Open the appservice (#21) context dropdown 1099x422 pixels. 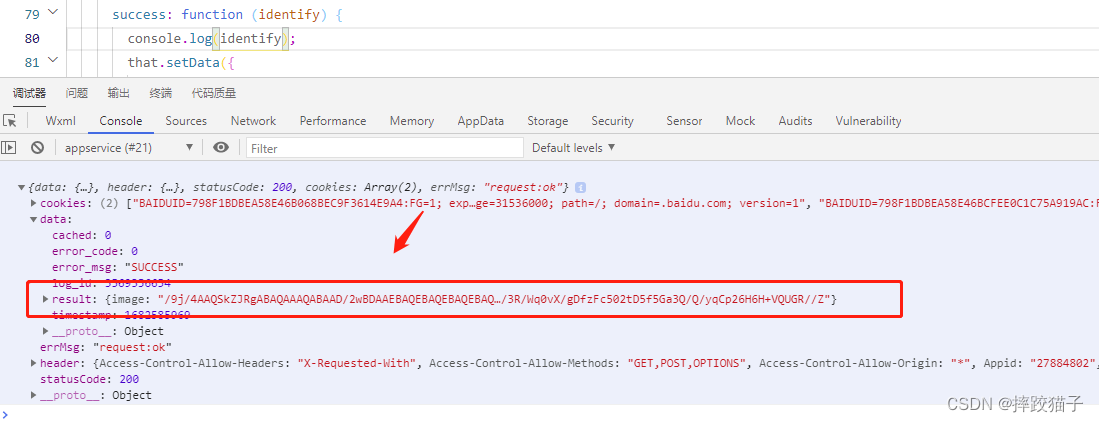128,148
